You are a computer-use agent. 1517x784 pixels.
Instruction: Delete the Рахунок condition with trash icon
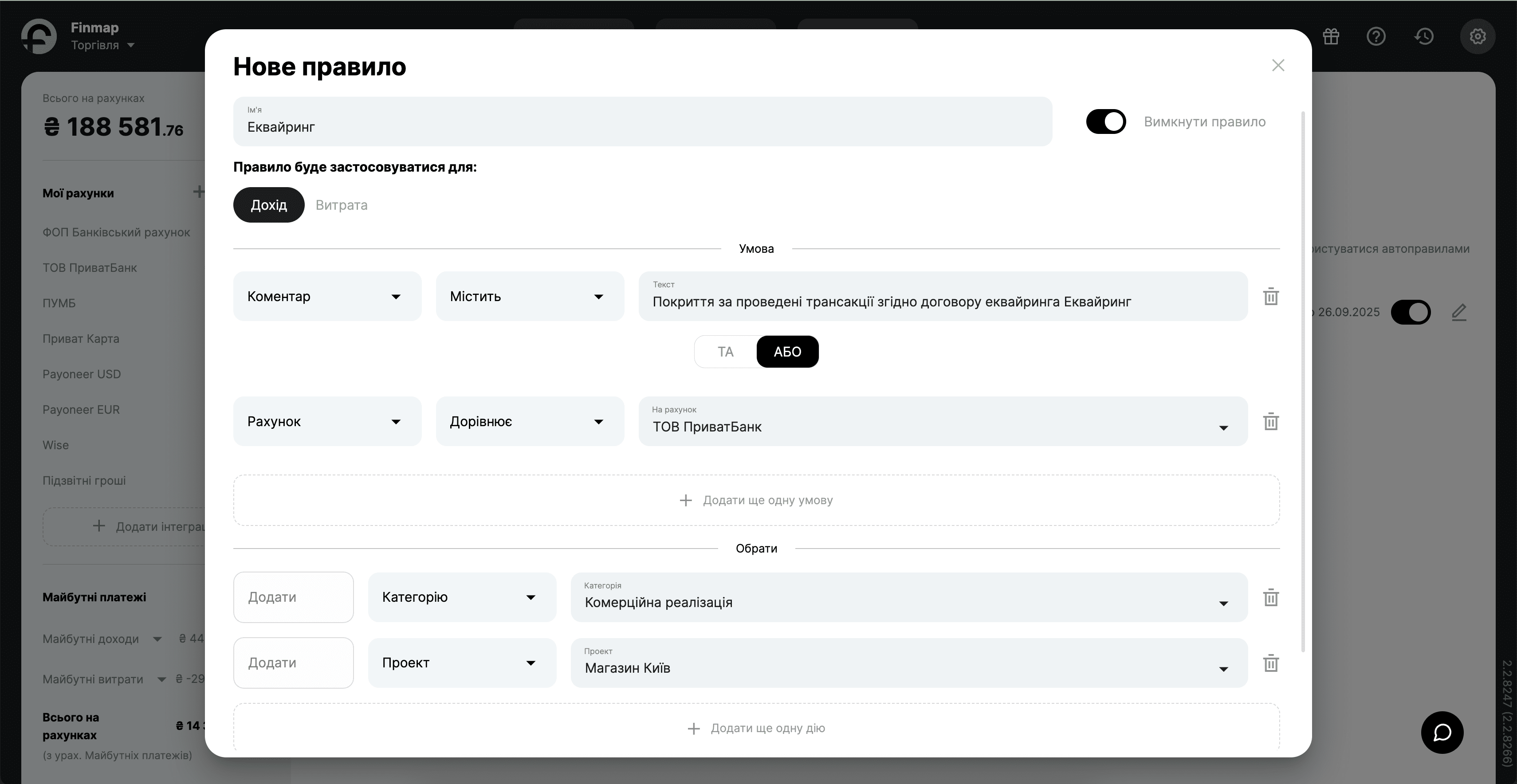(1270, 421)
